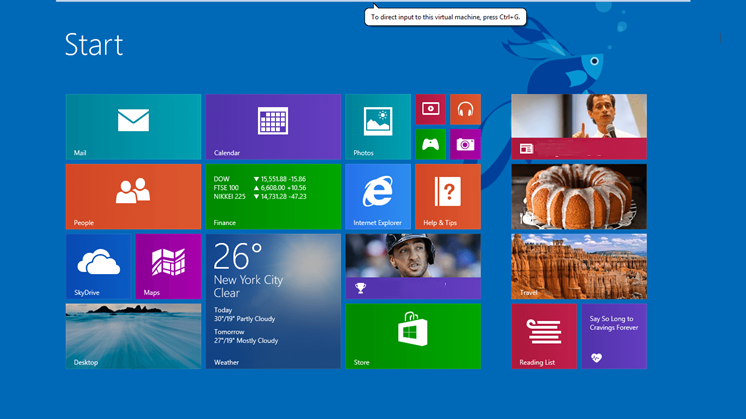Screen dimensions: 746x419
Task: Open the Store tile
Action: click(x=413, y=336)
